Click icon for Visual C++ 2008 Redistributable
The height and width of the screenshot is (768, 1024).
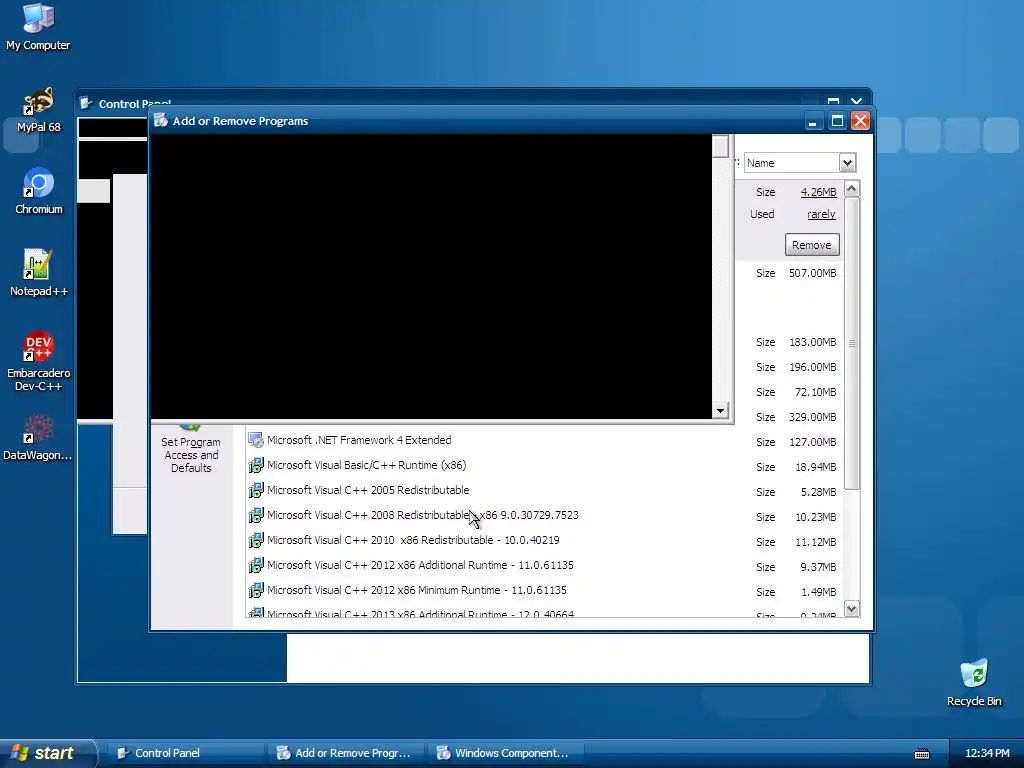tap(256, 515)
